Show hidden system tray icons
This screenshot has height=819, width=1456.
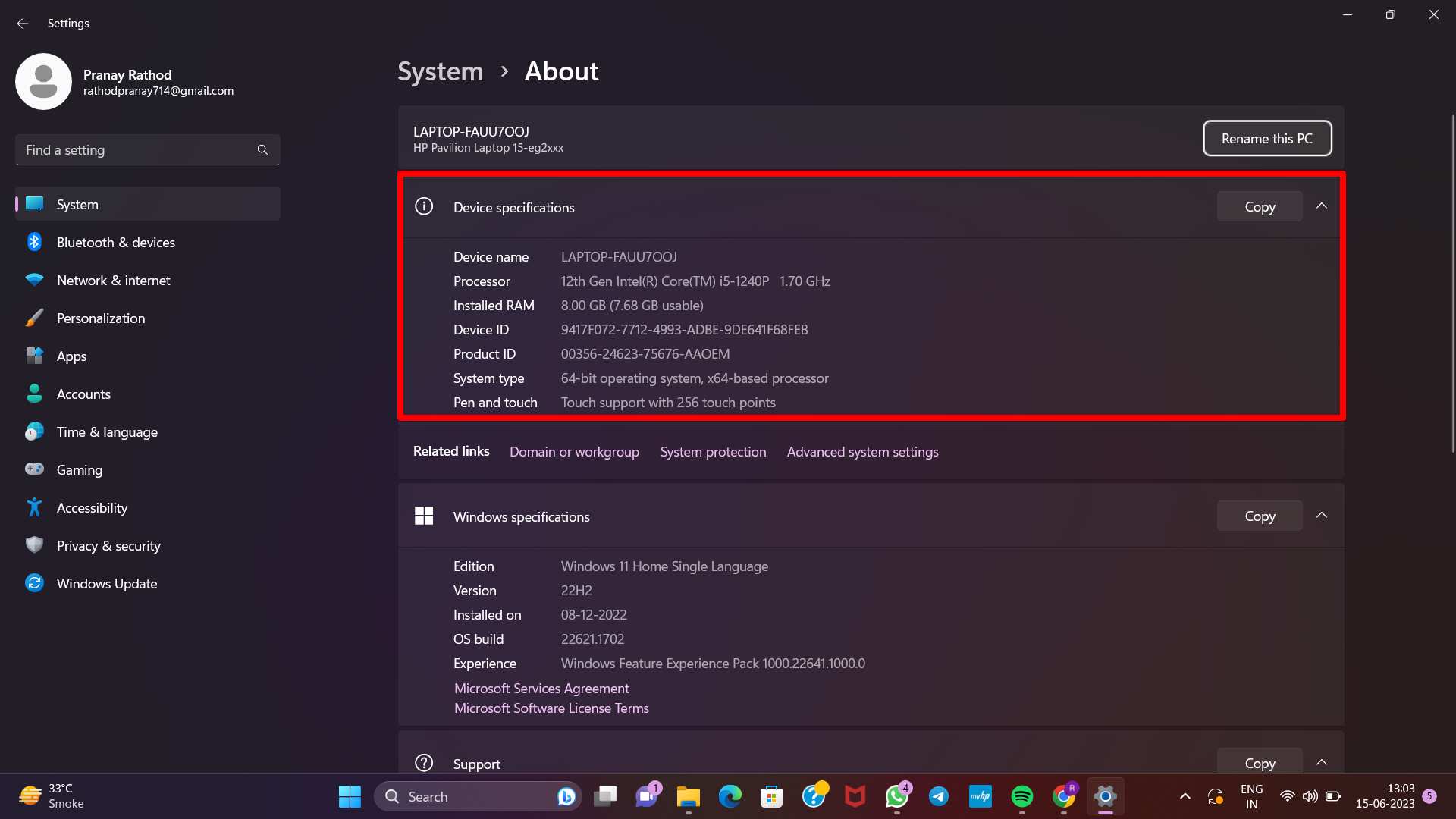click(x=1185, y=796)
